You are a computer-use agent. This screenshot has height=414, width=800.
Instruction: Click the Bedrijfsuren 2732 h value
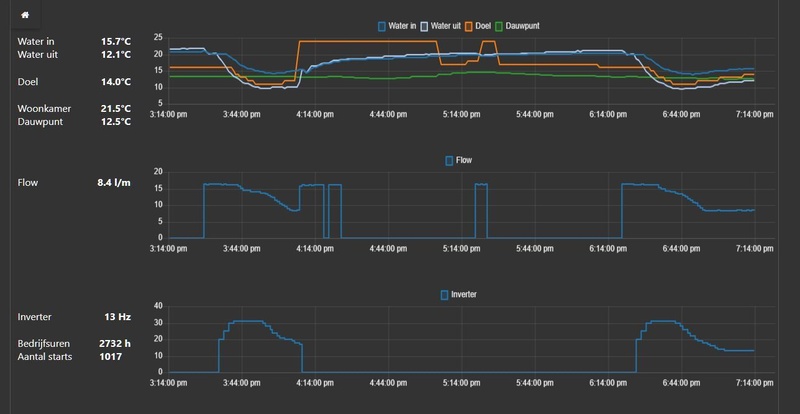point(115,344)
